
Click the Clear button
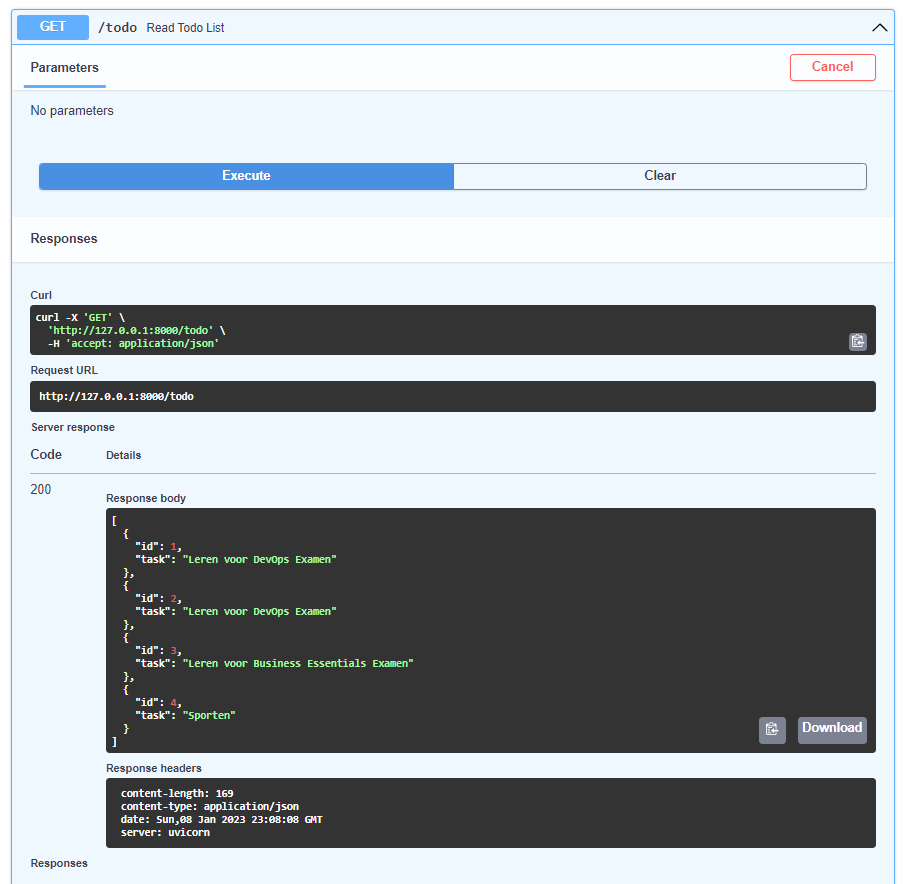659,176
